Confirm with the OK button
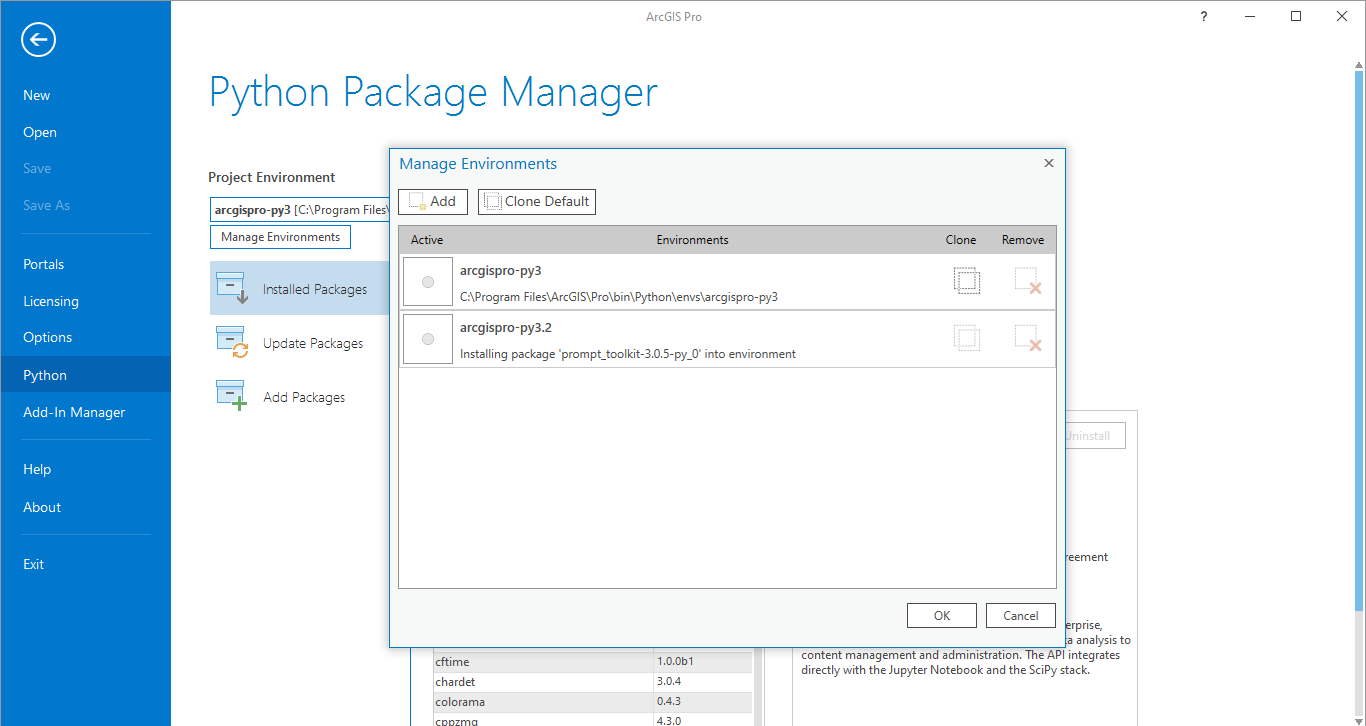 942,615
